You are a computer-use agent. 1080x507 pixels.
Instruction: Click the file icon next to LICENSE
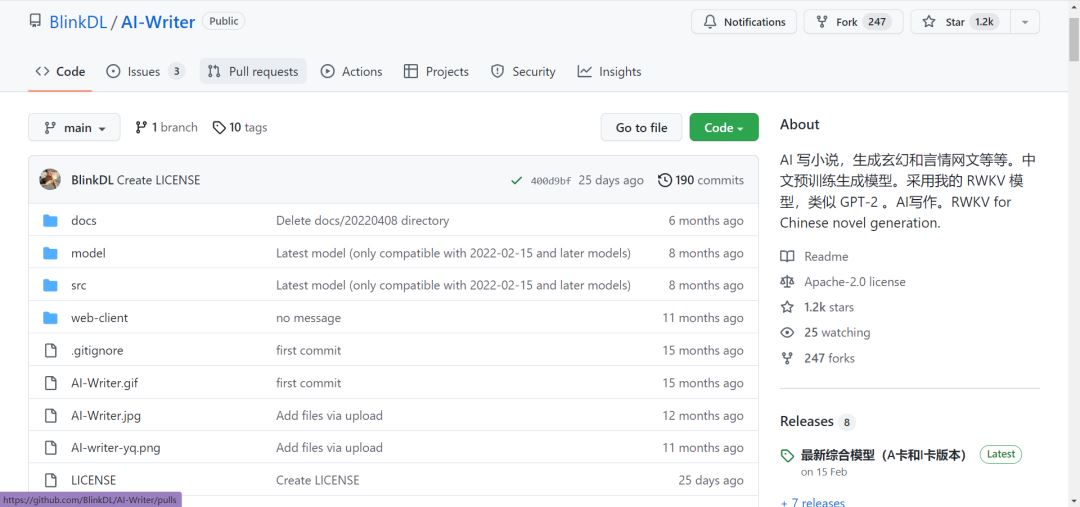pyautogui.click(x=50, y=480)
